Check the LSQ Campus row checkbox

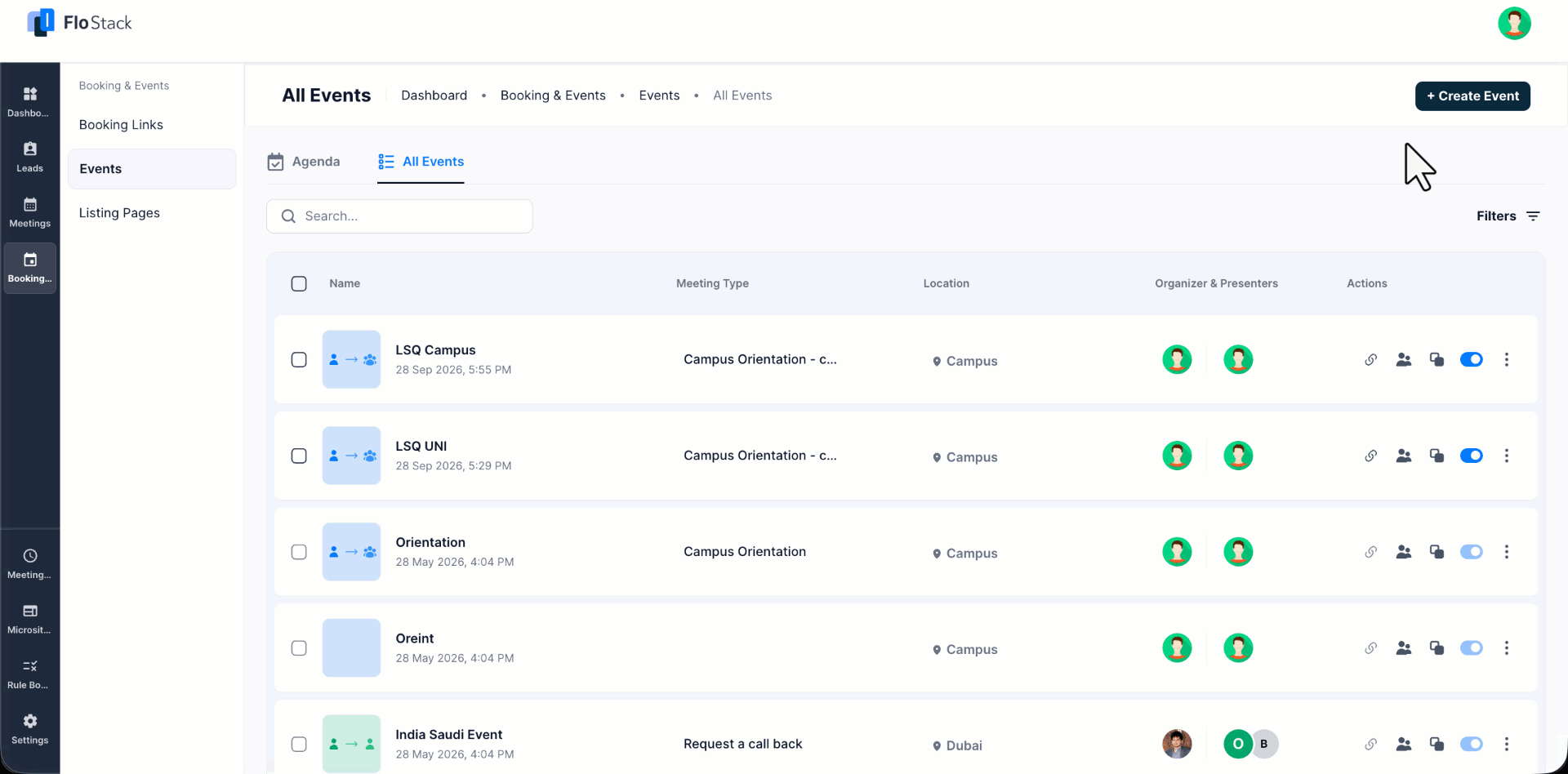(299, 359)
